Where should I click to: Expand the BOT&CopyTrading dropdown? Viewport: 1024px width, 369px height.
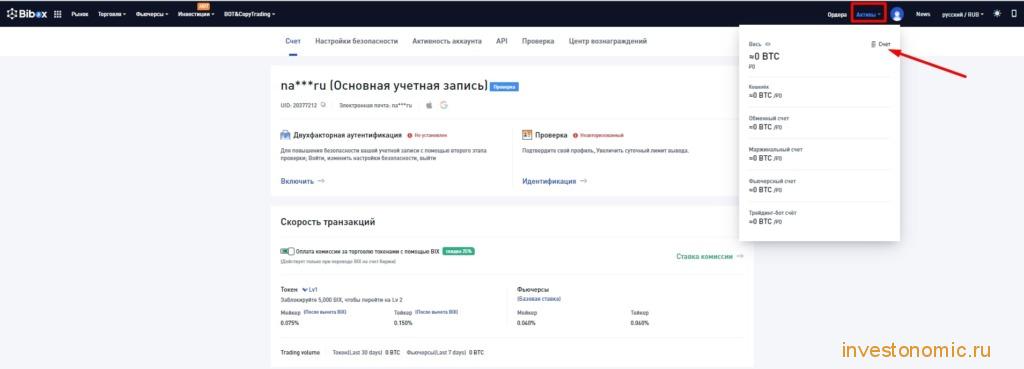click(249, 14)
